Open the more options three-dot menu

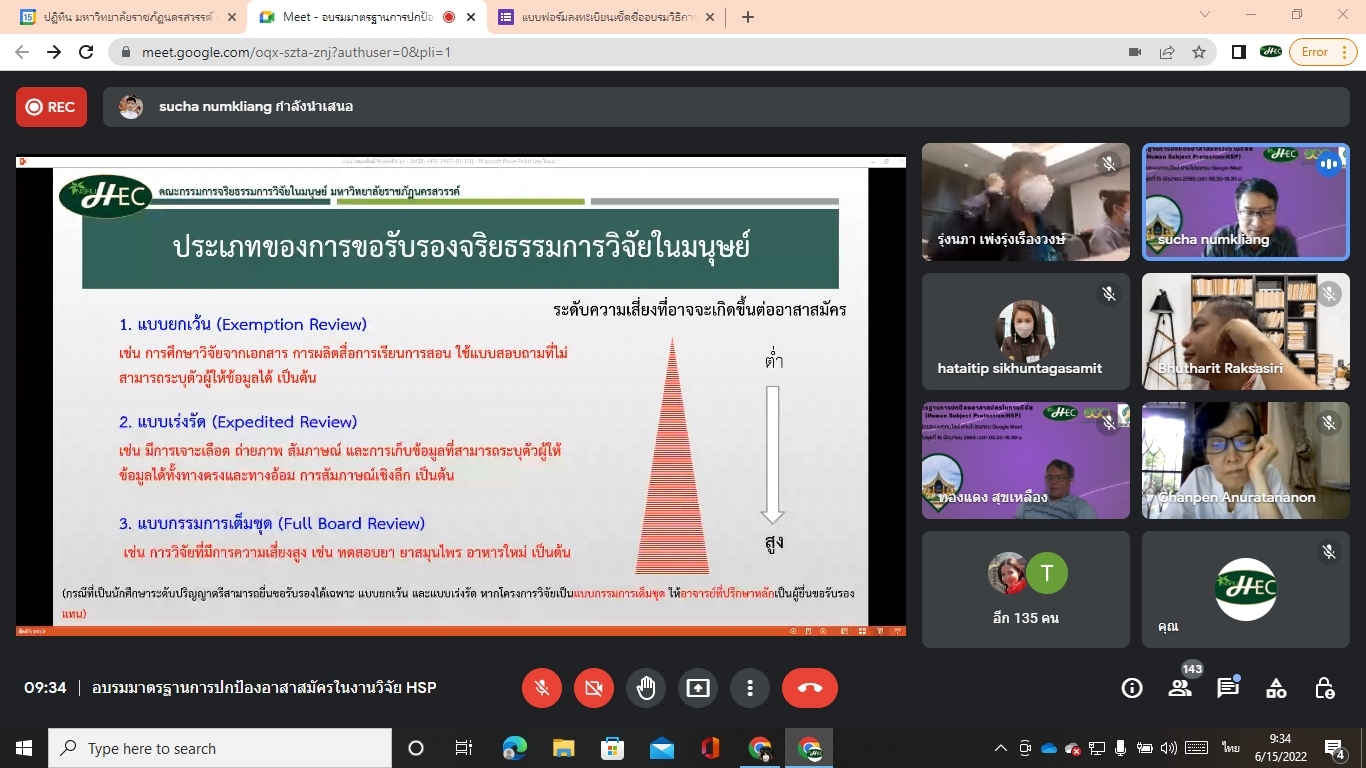[750, 688]
